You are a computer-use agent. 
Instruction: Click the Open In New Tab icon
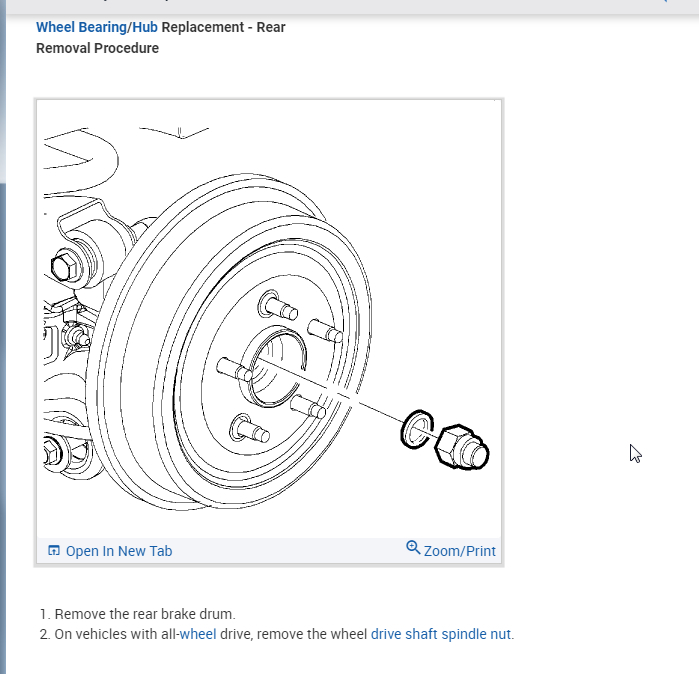[x=53, y=551]
